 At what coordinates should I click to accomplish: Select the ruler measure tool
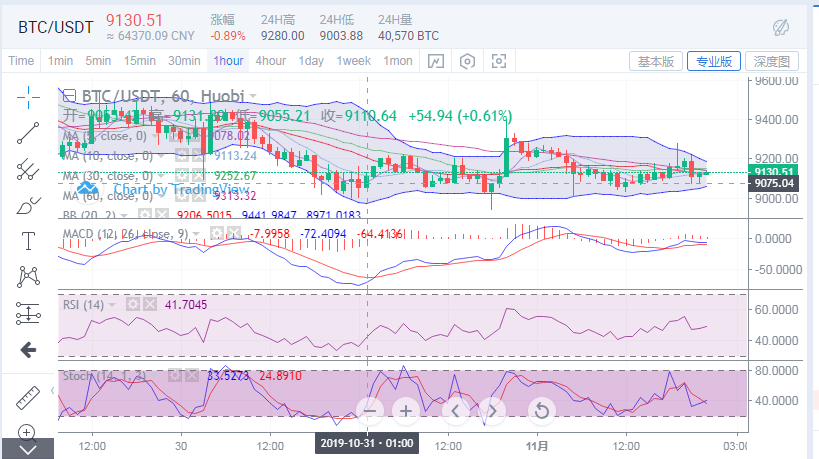point(28,398)
